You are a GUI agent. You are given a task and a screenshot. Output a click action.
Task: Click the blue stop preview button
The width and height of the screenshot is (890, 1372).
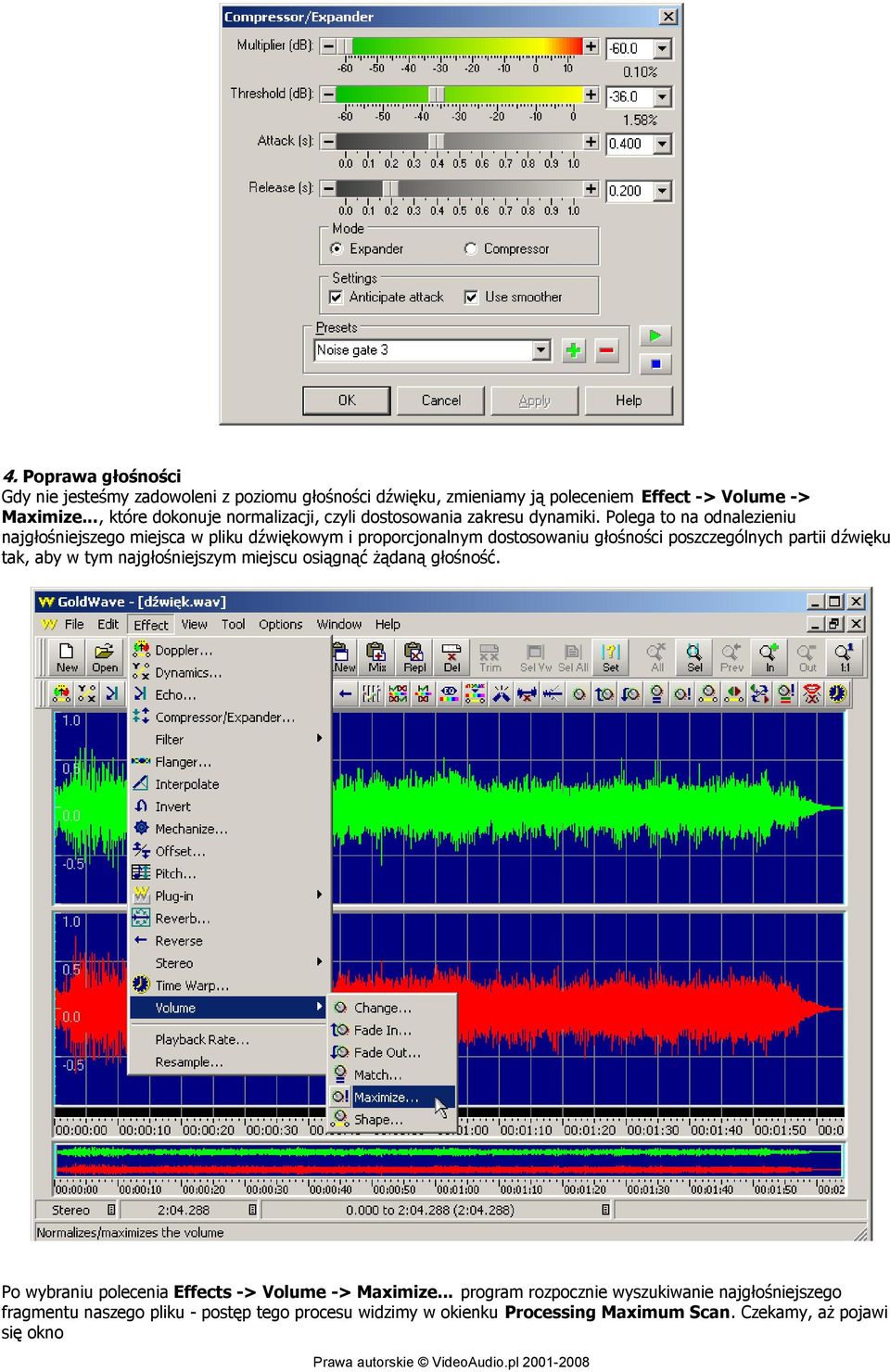tap(655, 363)
